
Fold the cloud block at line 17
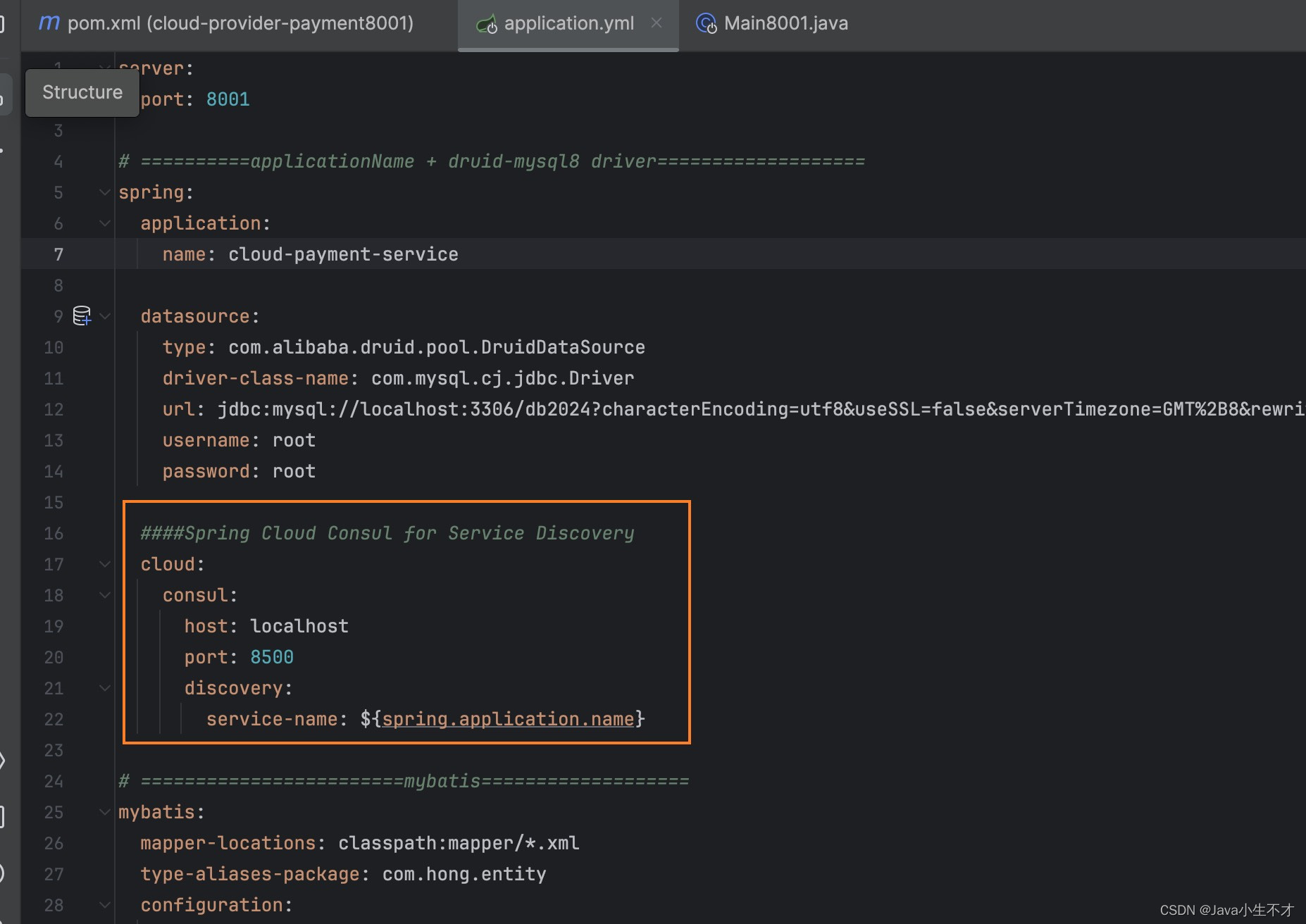coord(105,564)
